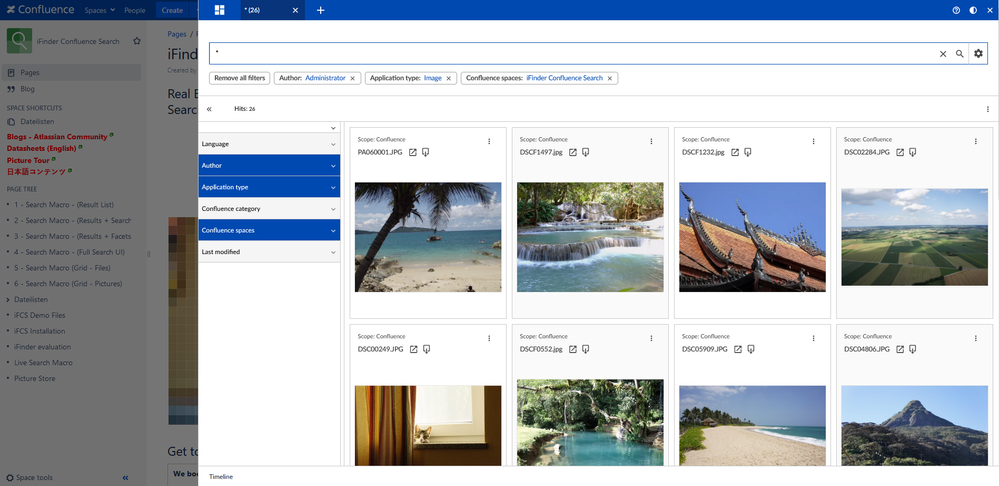The height and width of the screenshot is (486, 999).
Task: Open '6 - Search Macro (Grid - Pictures)' page
Action: (68, 283)
